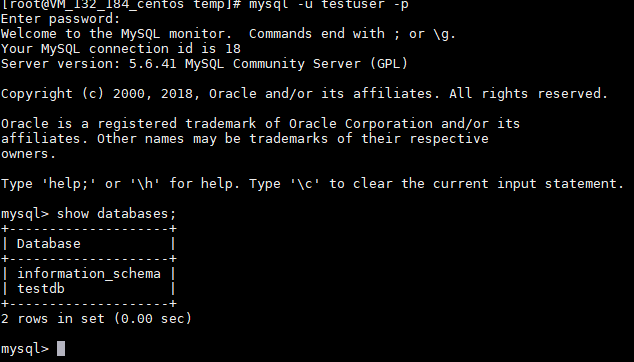Click 'All rights reserved.' text

528,94
